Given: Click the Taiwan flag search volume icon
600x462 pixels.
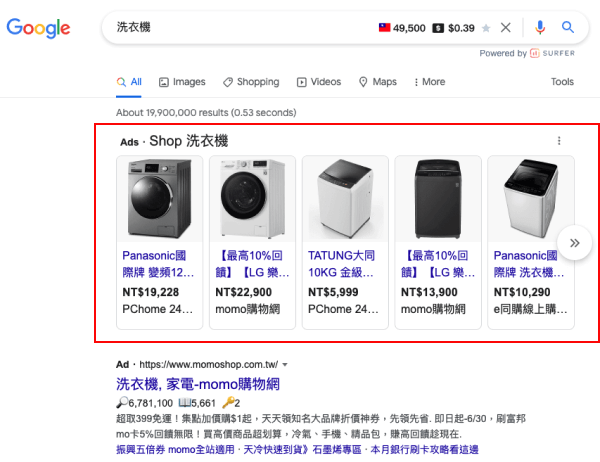Looking at the screenshot, I should 384,28.
